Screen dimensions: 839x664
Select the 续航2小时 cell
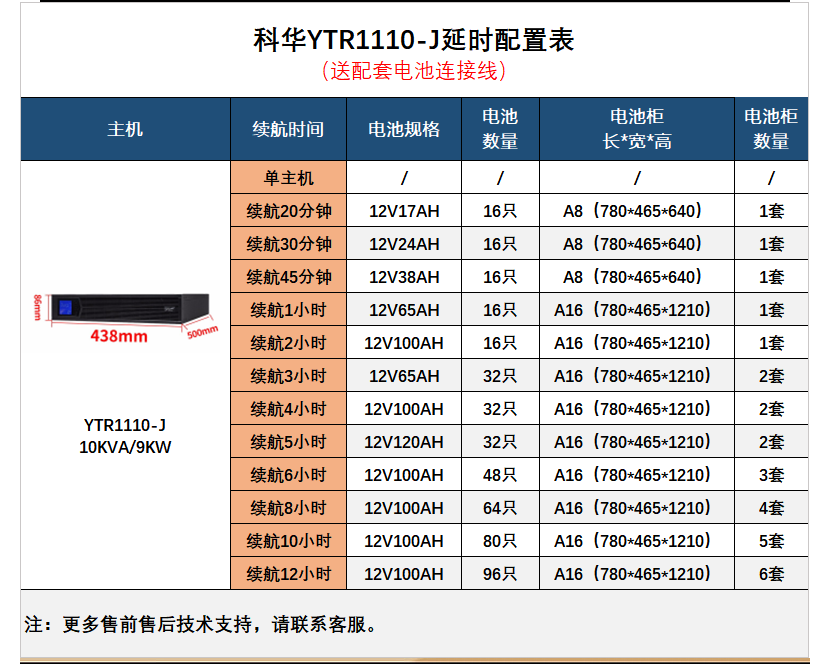(x=288, y=343)
